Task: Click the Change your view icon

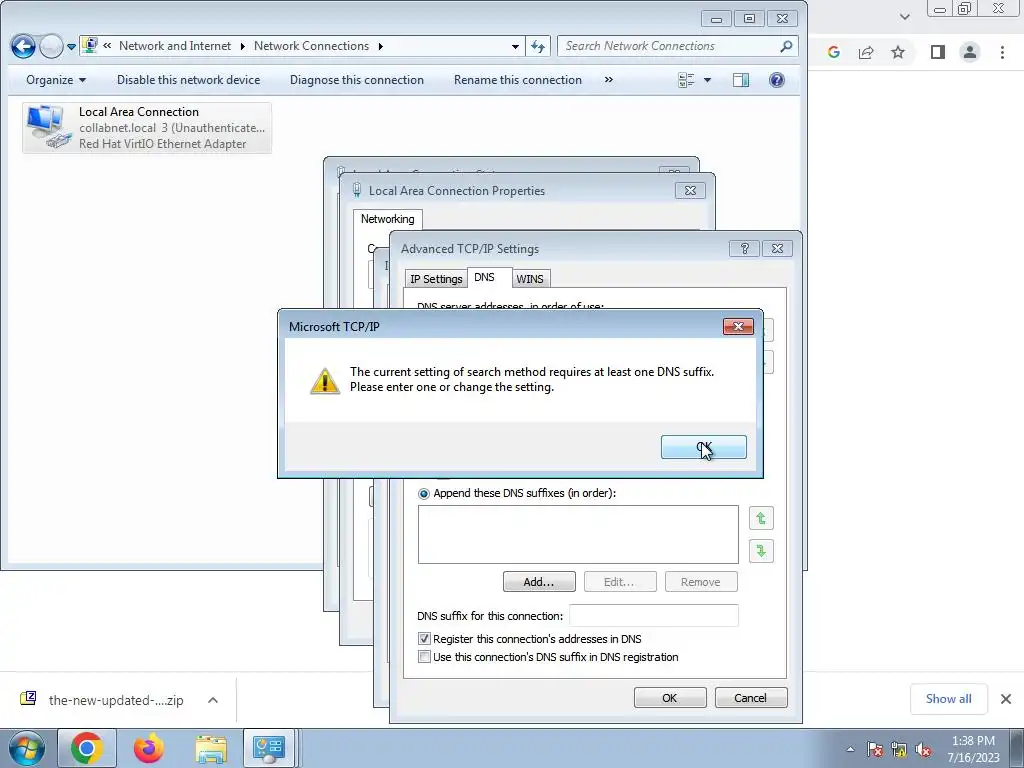Action: point(686,80)
